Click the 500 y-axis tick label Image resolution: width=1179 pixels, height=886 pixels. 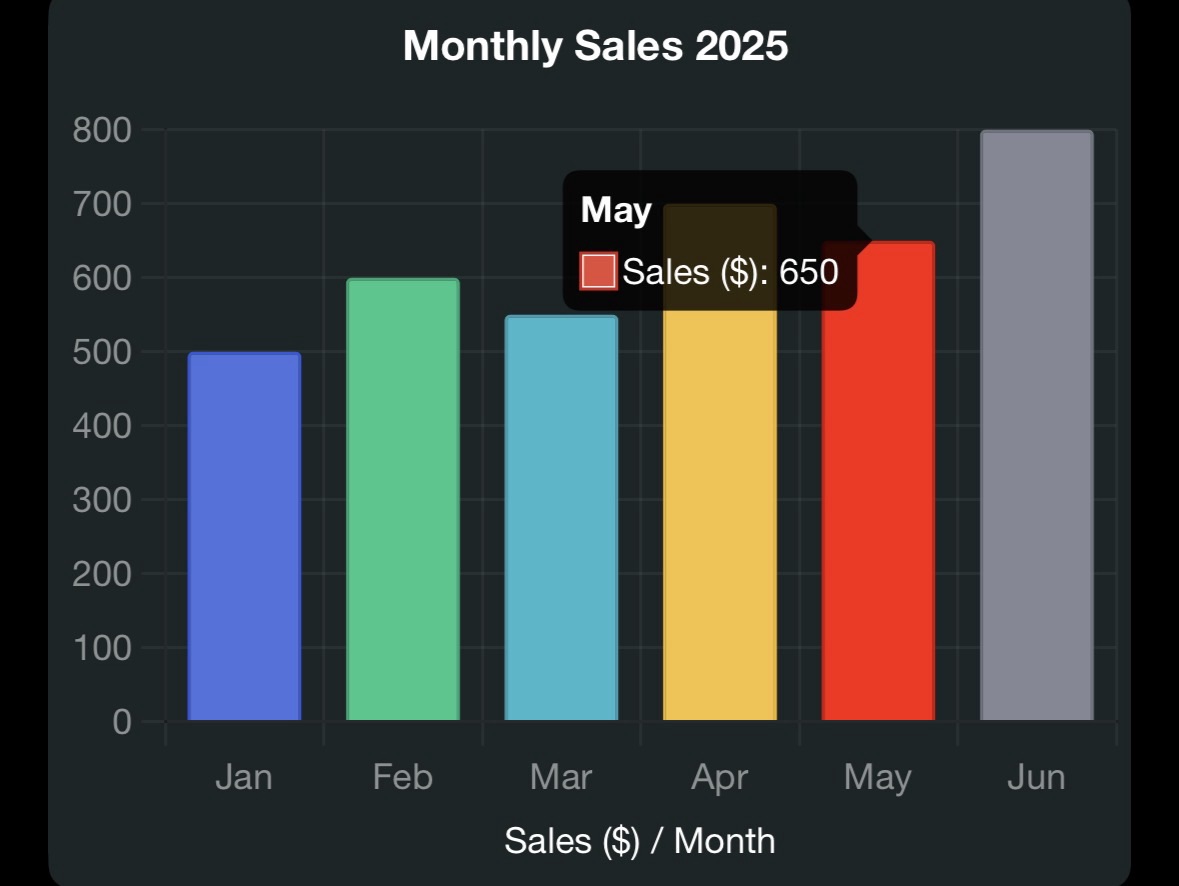[x=102, y=352]
